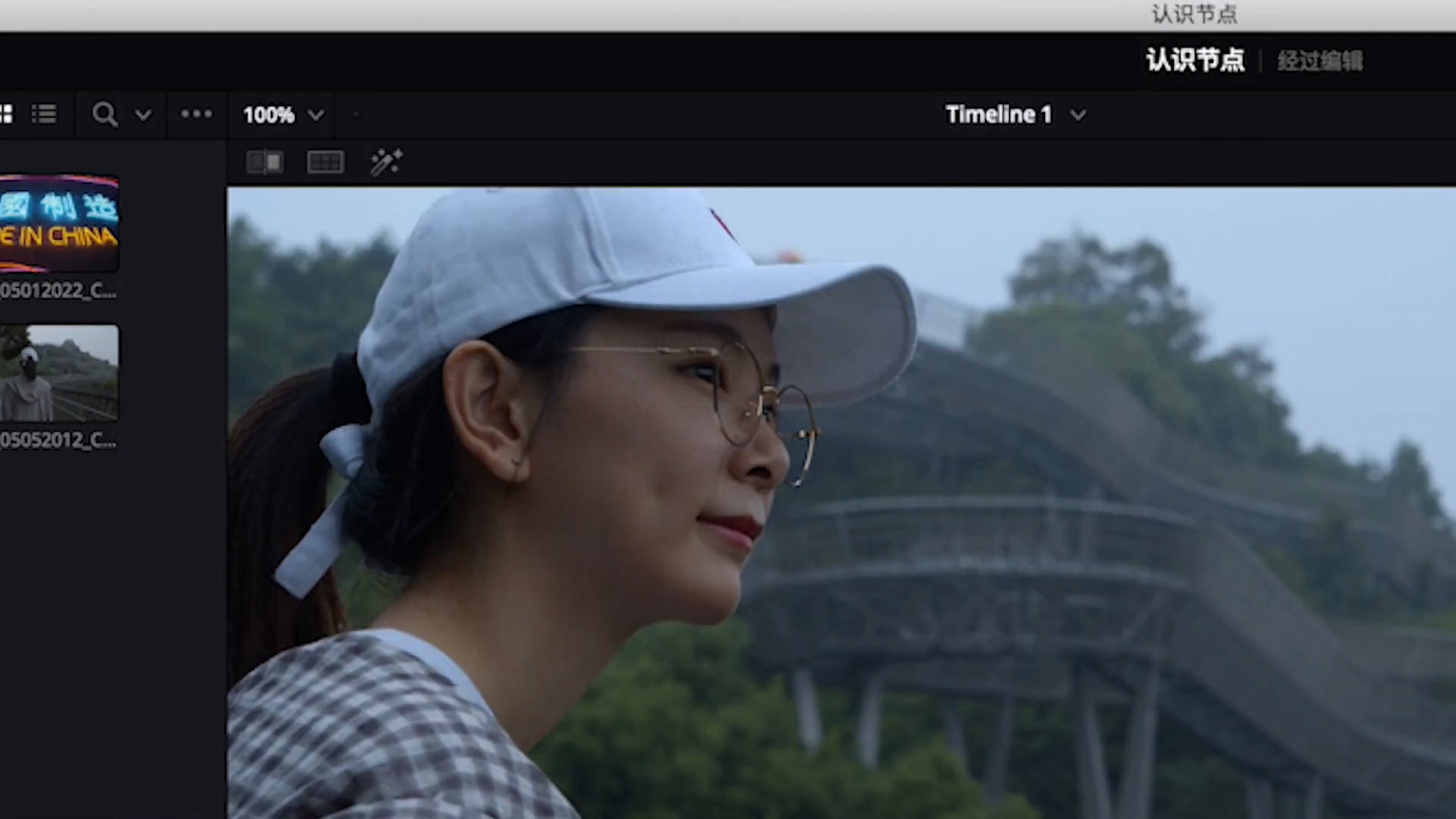Toggle the image wipe viewer mode

point(265,162)
